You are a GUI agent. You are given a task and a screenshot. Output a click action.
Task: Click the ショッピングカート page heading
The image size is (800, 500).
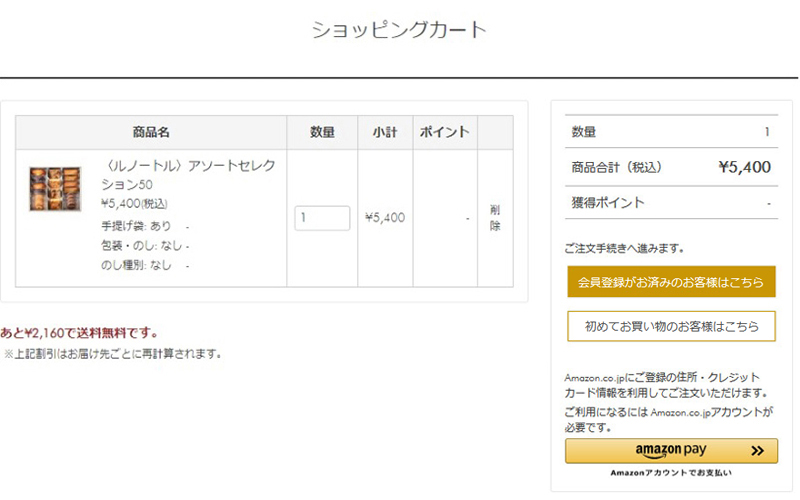pos(399,30)
